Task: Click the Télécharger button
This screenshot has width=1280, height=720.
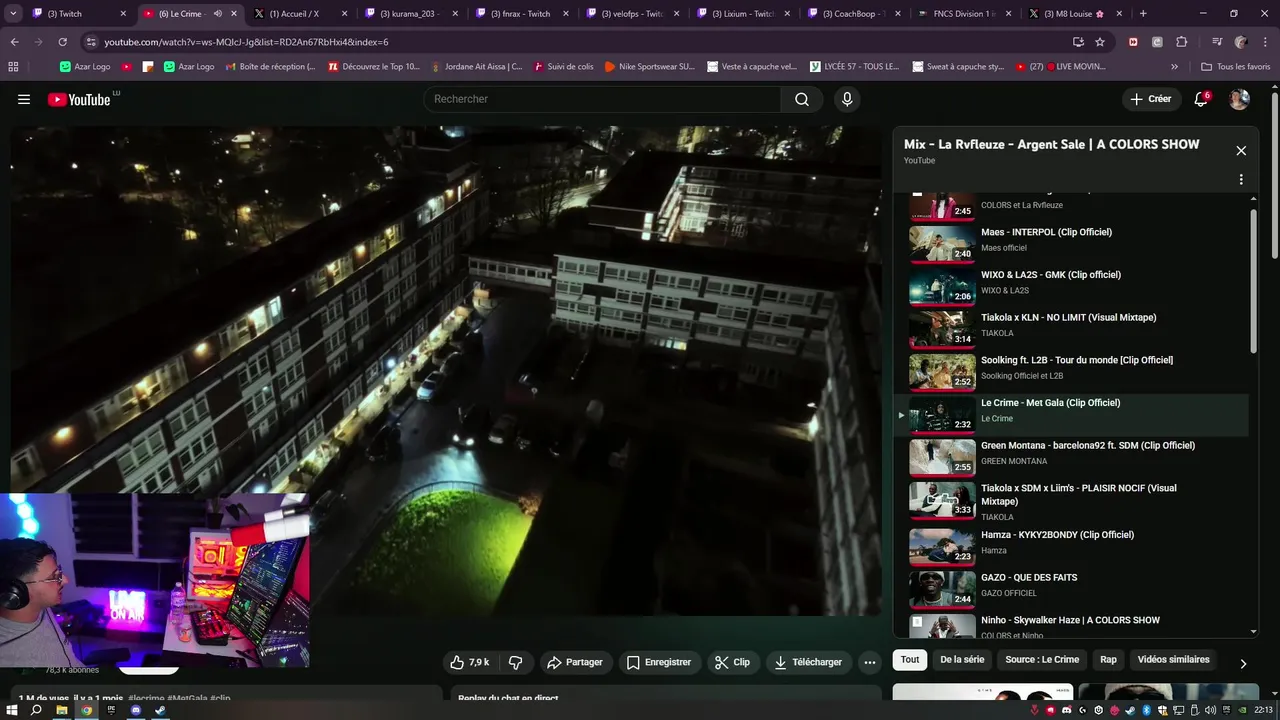Action: click(x=808, y=662)
